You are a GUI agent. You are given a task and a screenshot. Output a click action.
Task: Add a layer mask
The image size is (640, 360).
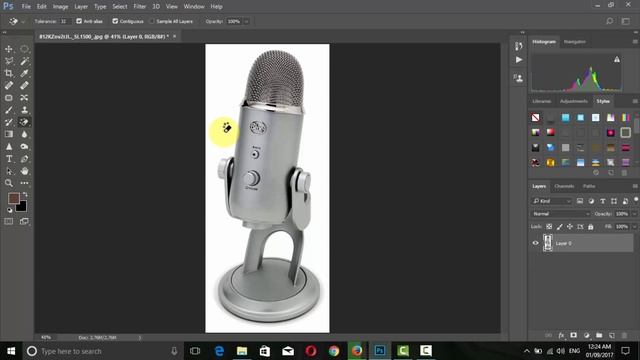(x=573, y=335)
